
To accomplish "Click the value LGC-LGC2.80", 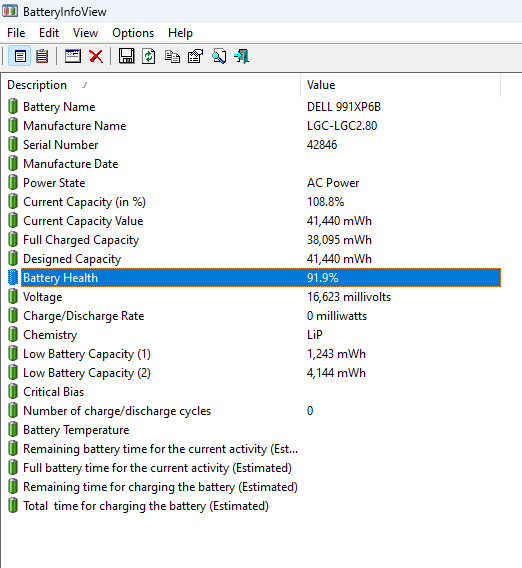I will (x=342, y=126).
